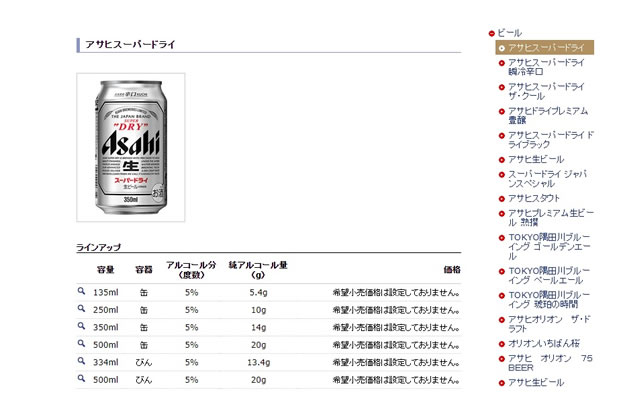Open TOKYO隅田川ブルーイング ペールエール link
Screen dimensions: 640x420
coord(549,276)
